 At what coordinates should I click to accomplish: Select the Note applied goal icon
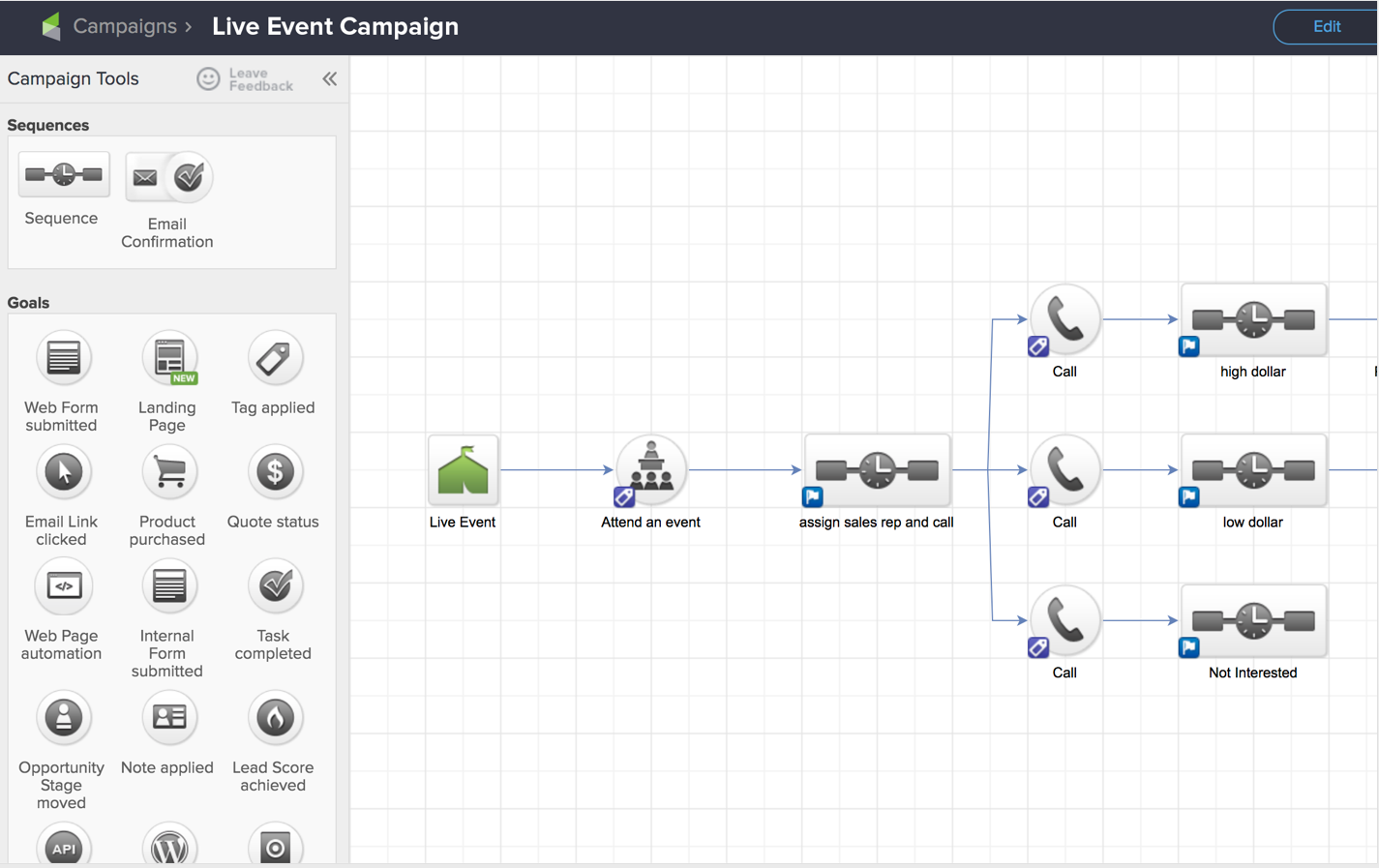click(169, 718)
